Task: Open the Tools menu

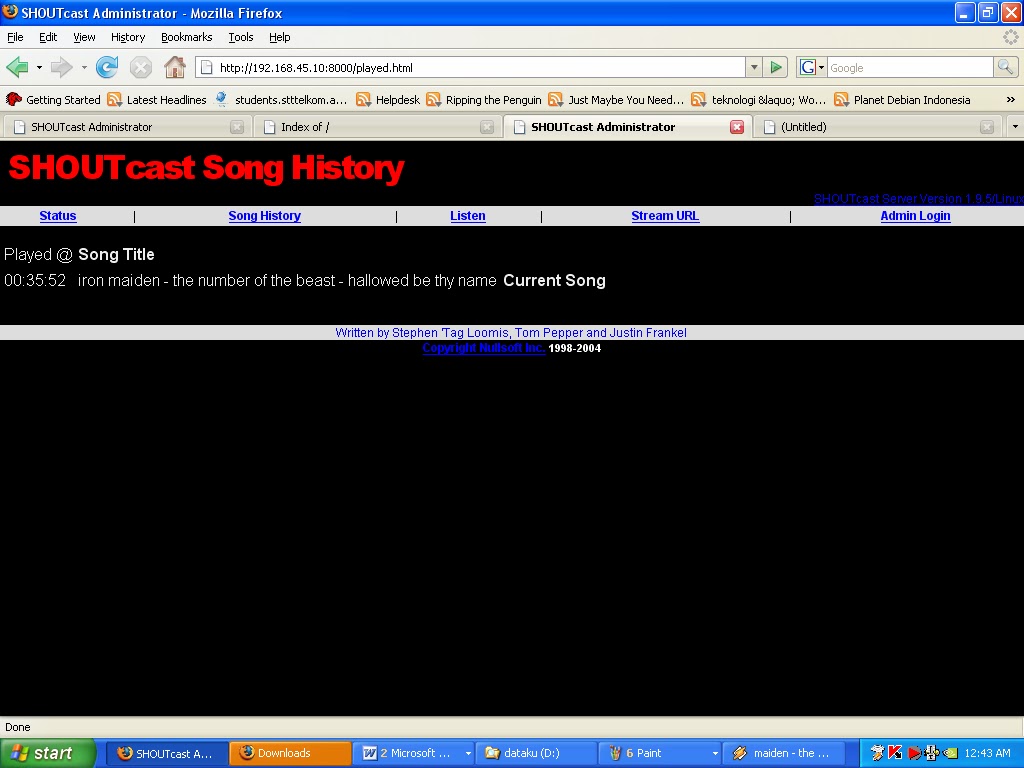Action: [240, 37]
